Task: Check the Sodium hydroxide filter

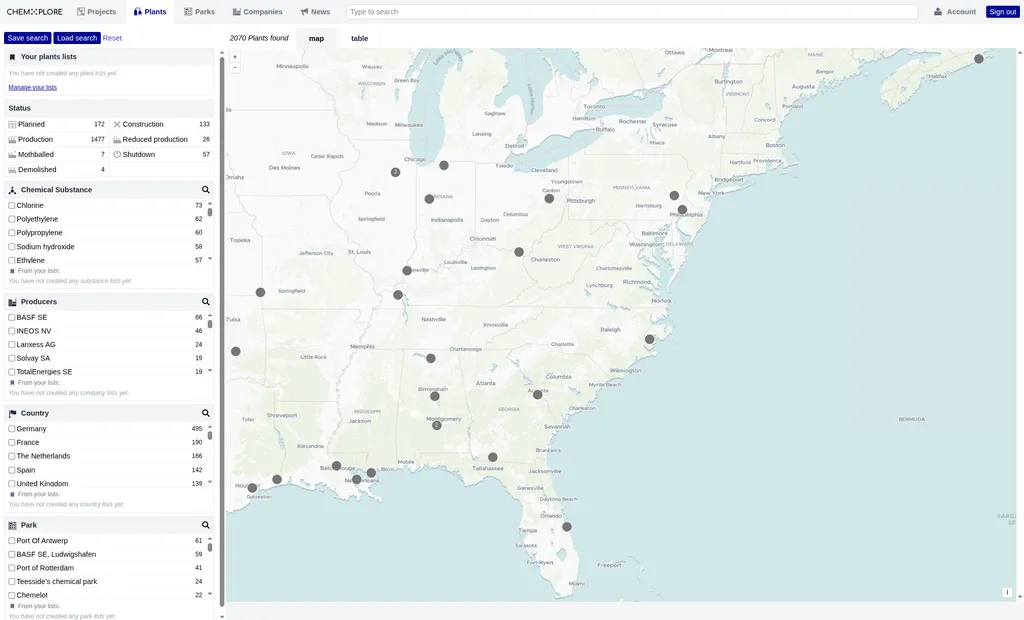Action: (x=12, y=246)
